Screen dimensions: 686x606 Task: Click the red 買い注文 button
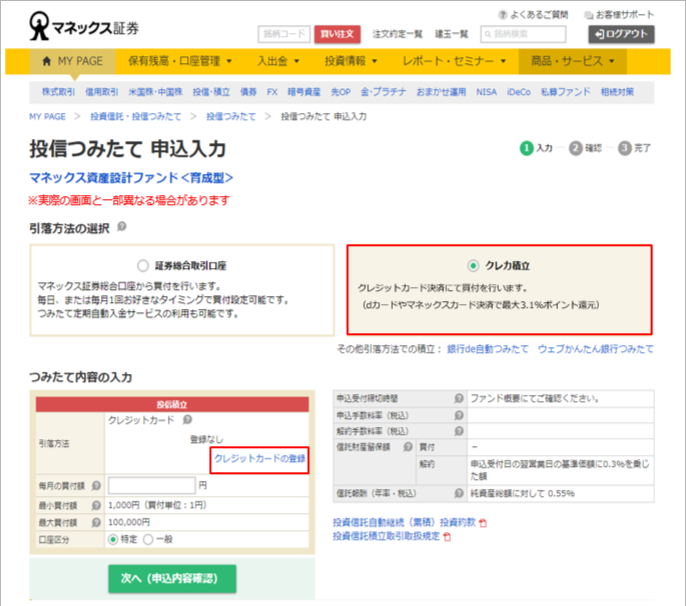pos(337,34)
